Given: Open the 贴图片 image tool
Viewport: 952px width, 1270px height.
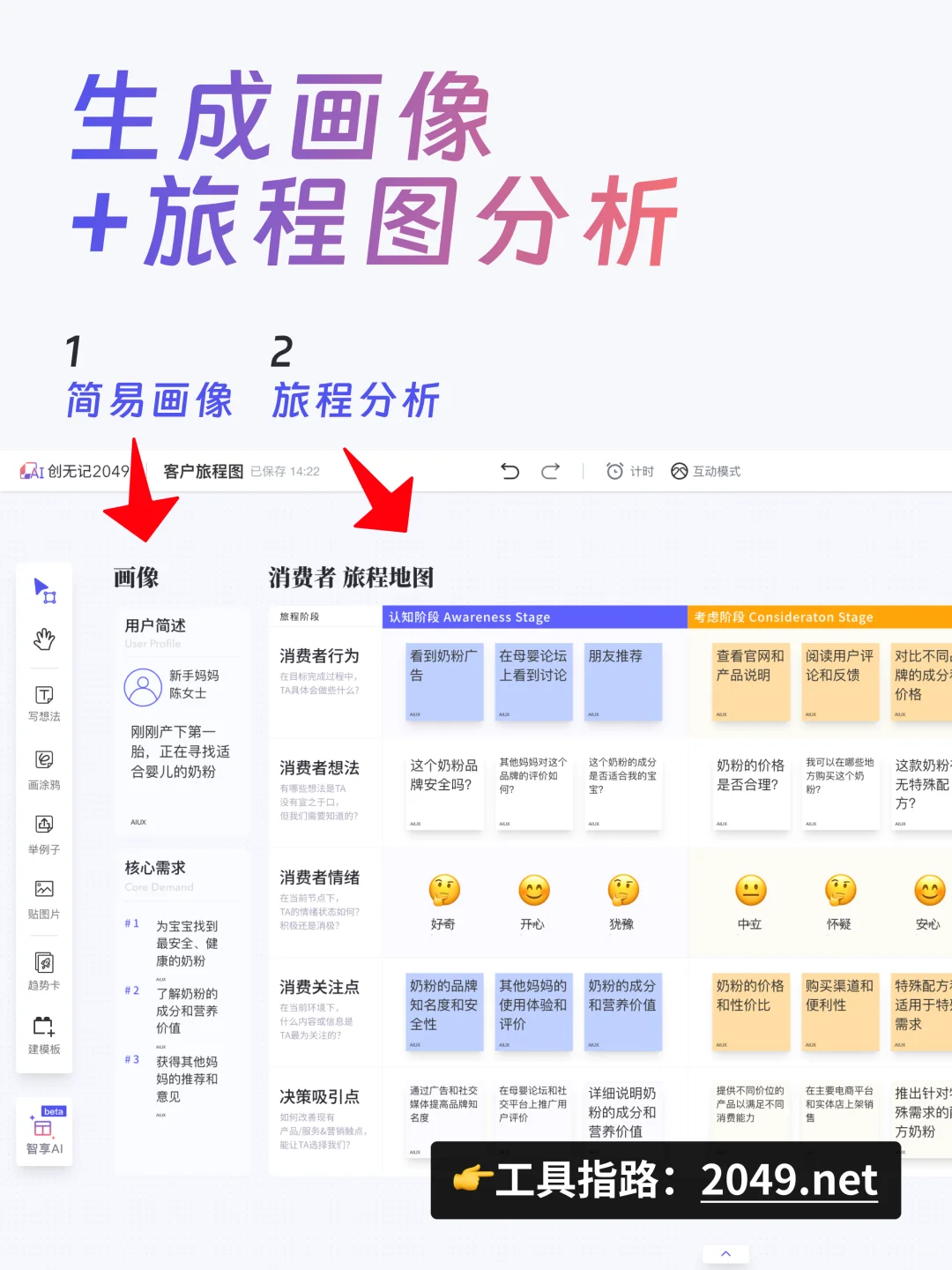Looking at the screenshot, I should (x=44, y=900).
